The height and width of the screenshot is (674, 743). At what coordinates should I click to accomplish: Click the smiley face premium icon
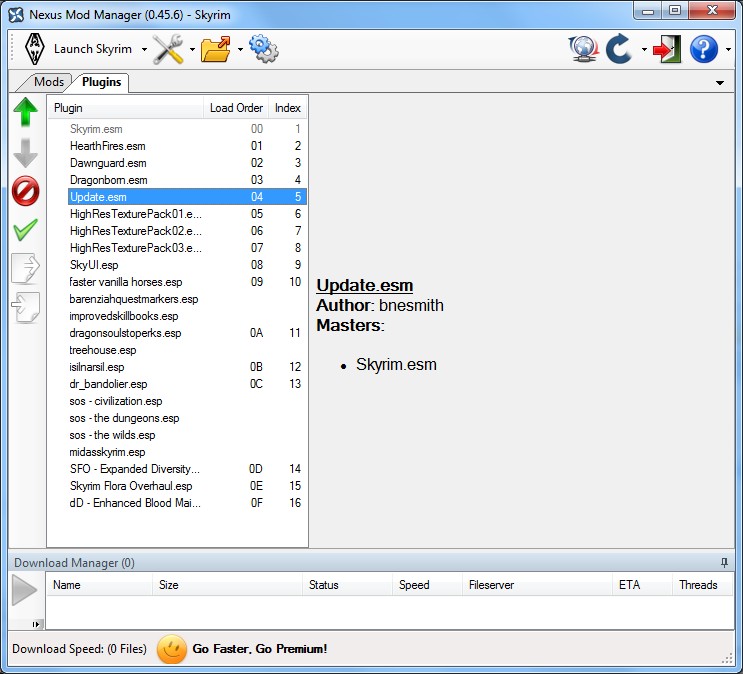(x=172, y=649)
